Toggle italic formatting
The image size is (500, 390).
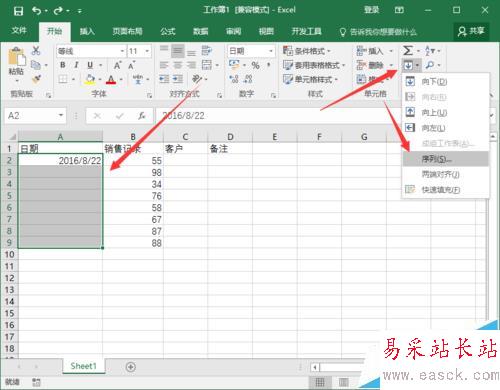click(x=76, y=65)
